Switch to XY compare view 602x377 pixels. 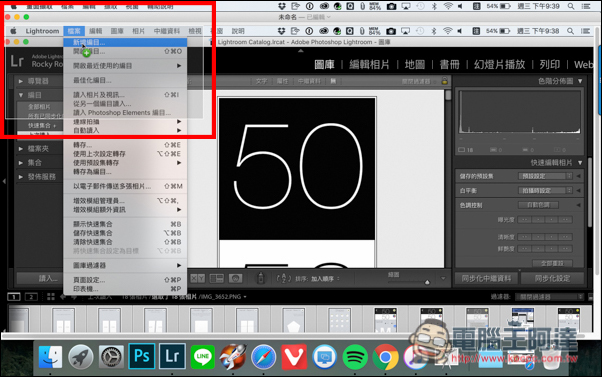pyautogui.click(x=198, y=278)
